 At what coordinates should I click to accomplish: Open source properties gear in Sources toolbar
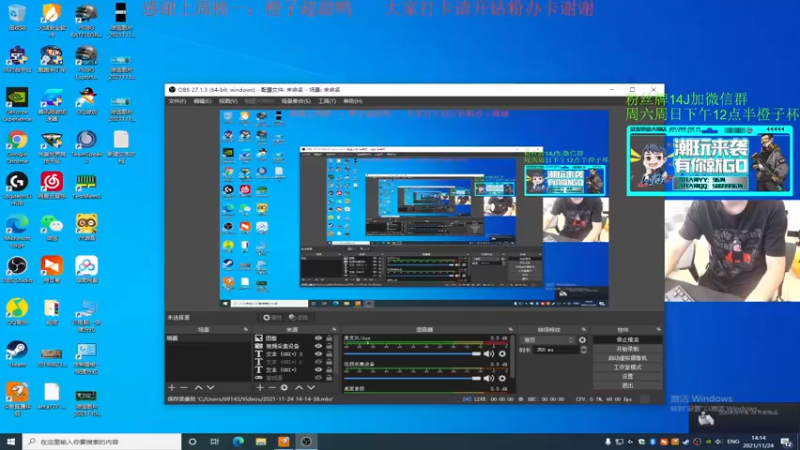pos(284,388)
